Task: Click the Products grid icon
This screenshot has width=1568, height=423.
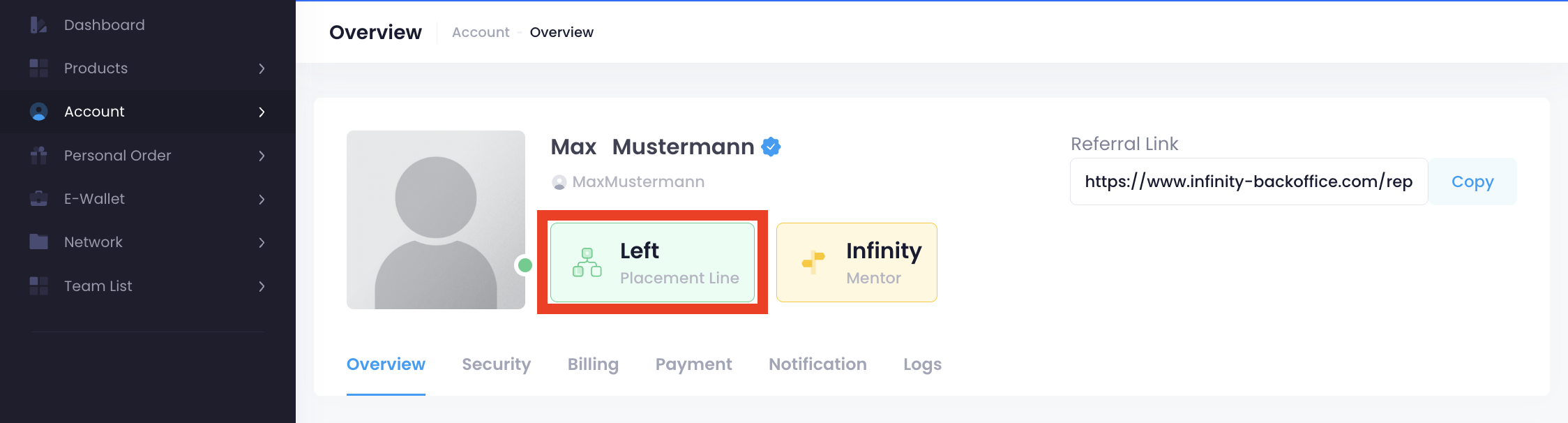Action: (38, 68)
